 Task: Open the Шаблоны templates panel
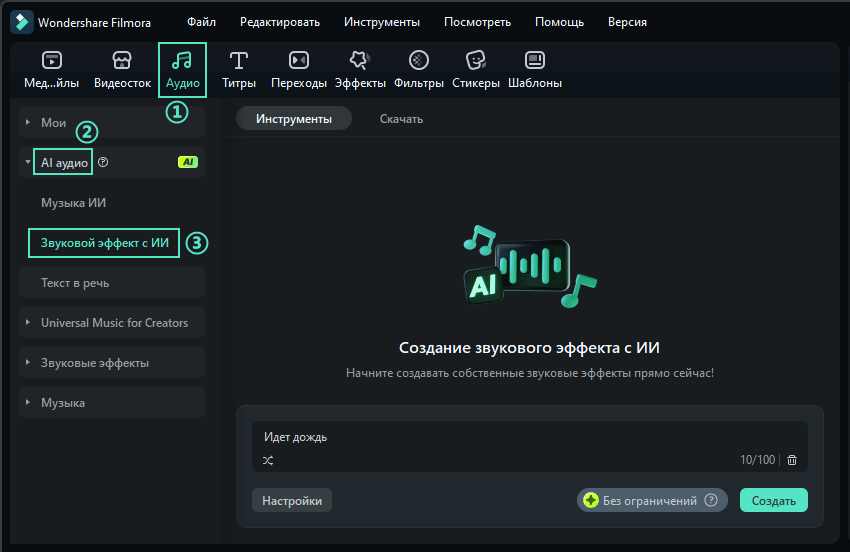[x=535, y=60]
